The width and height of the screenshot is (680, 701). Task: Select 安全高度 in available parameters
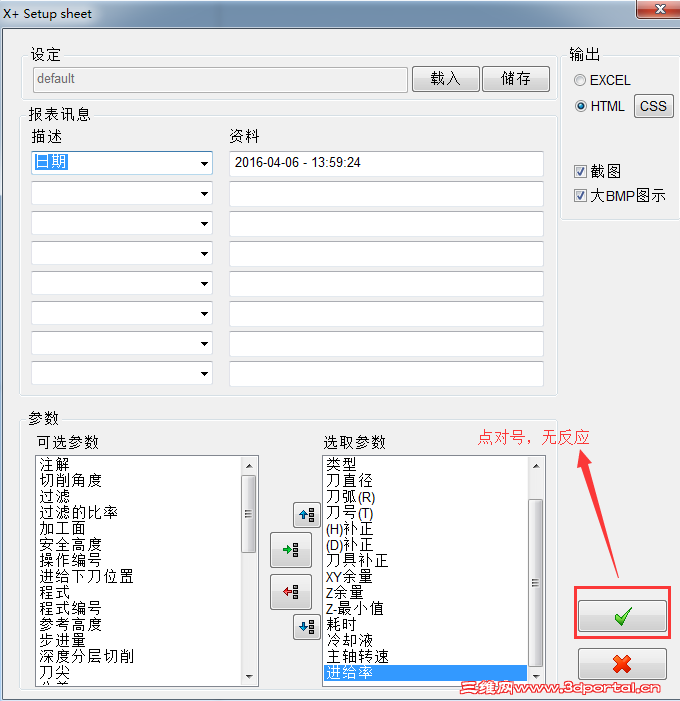70,545
